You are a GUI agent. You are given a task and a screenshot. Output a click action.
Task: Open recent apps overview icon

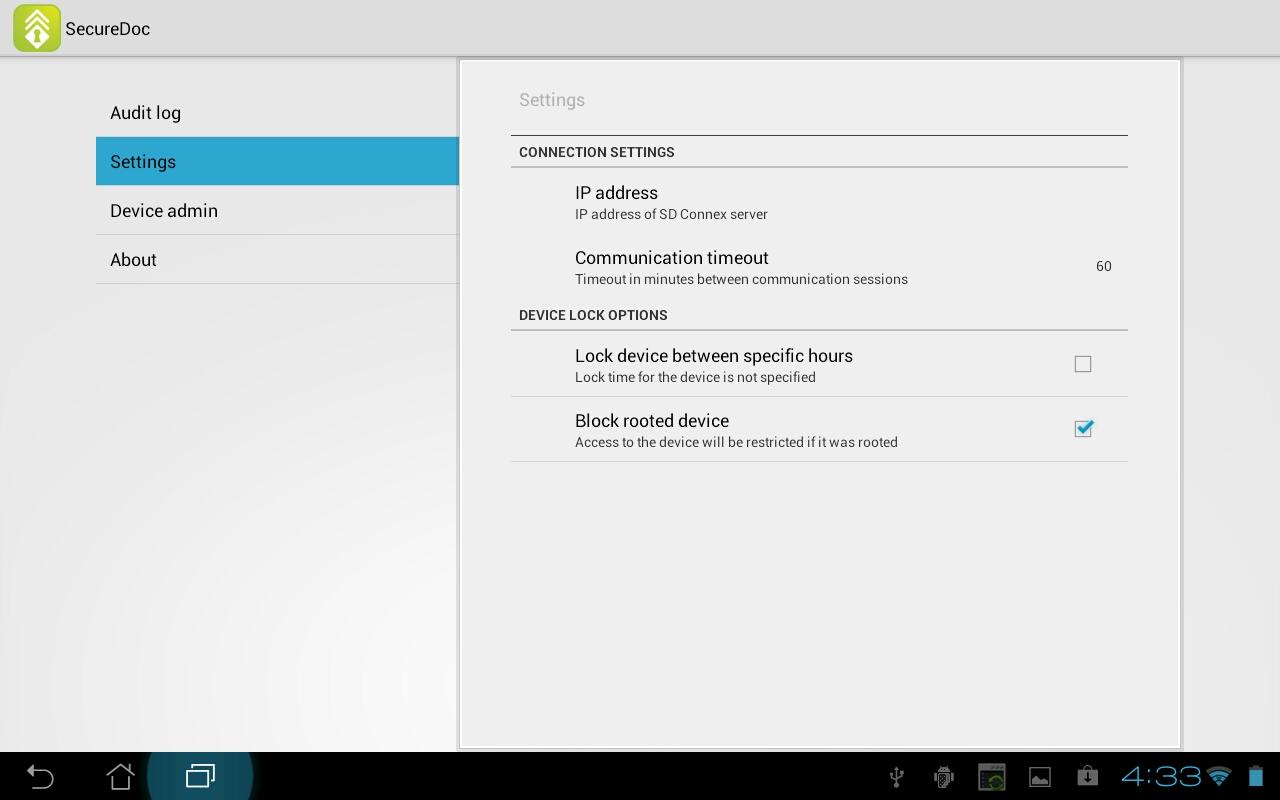[x=200, y=776]
